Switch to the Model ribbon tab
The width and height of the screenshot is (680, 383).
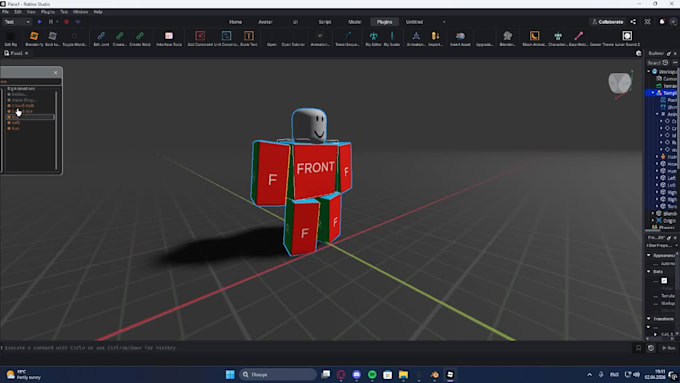tap(355, 22)
